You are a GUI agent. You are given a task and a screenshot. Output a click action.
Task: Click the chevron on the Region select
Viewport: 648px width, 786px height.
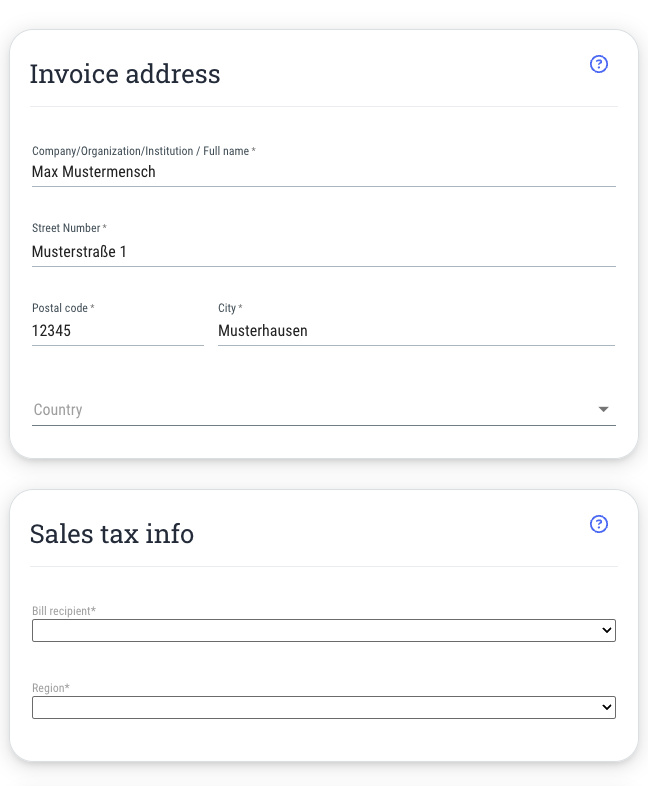[606, 708]
